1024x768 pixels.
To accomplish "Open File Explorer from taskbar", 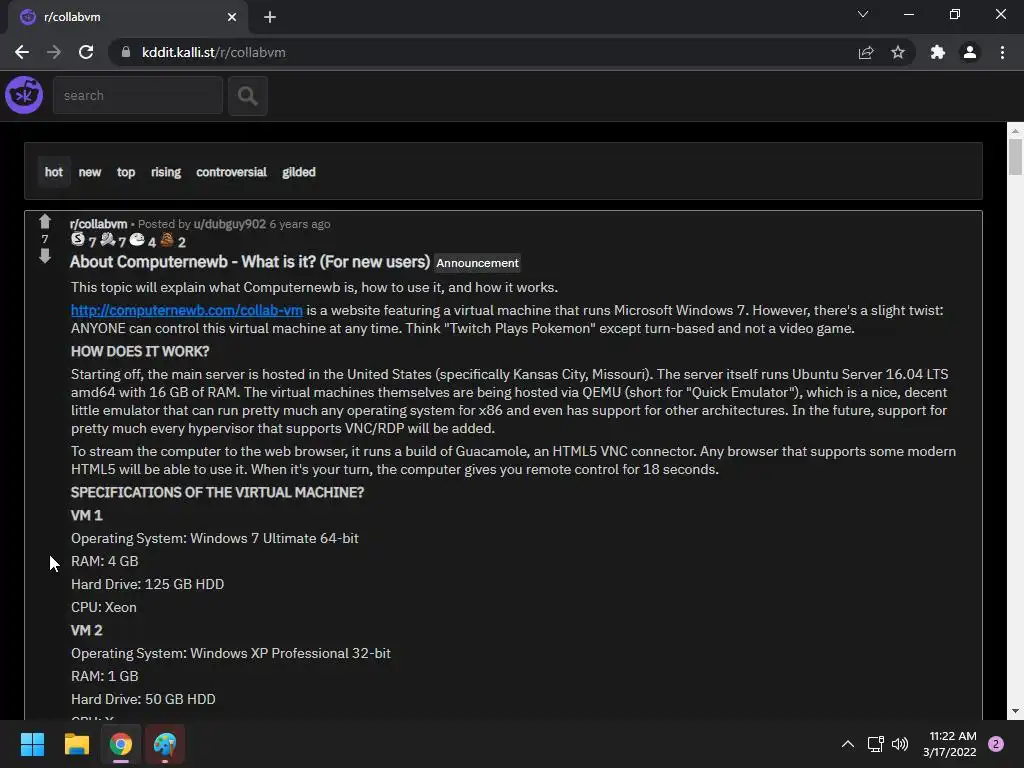I will pos(76,744).
